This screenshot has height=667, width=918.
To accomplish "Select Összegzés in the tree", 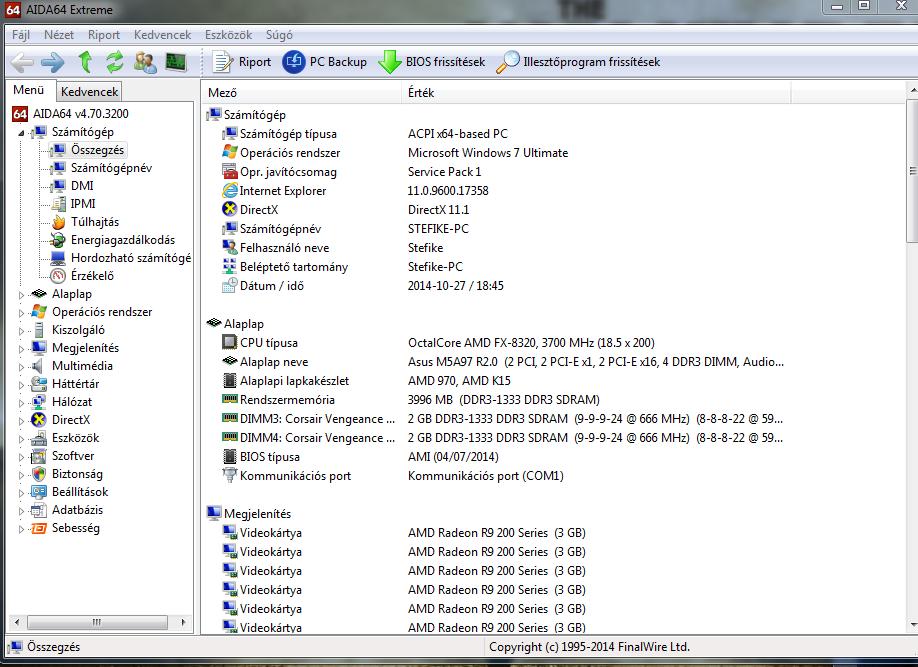I will pos(97,150).
